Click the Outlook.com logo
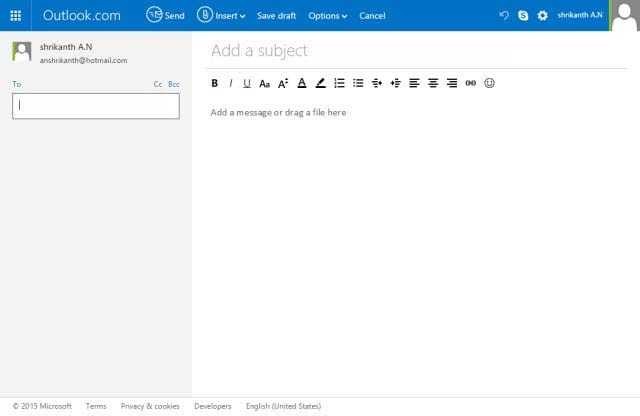 [x=82, y=16]
